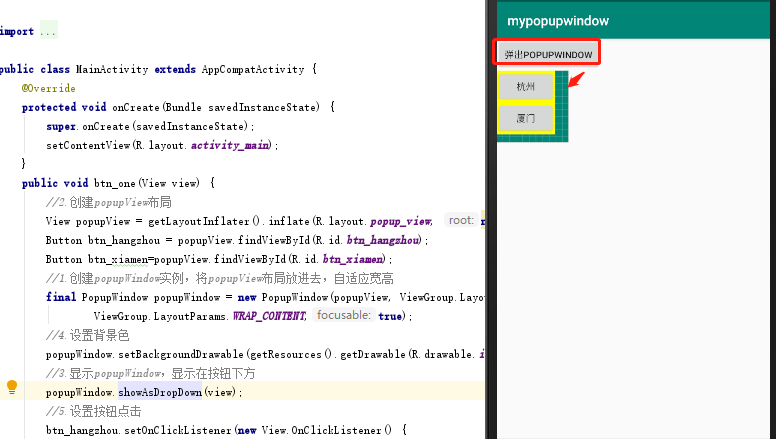Viewport: 776px width, 439px height.
Task: Click the WRAP_CONTENT constant
Action: (269, 316)
